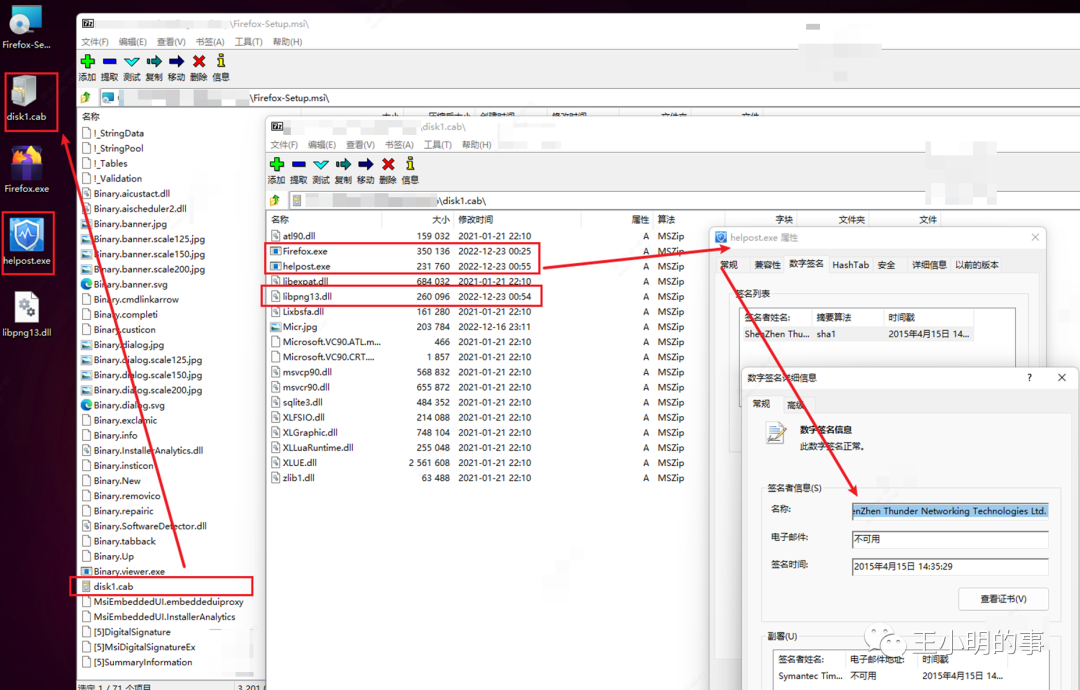Select Firefox-Se... desktop icon
1080x690 pixels.
[26, 27]
